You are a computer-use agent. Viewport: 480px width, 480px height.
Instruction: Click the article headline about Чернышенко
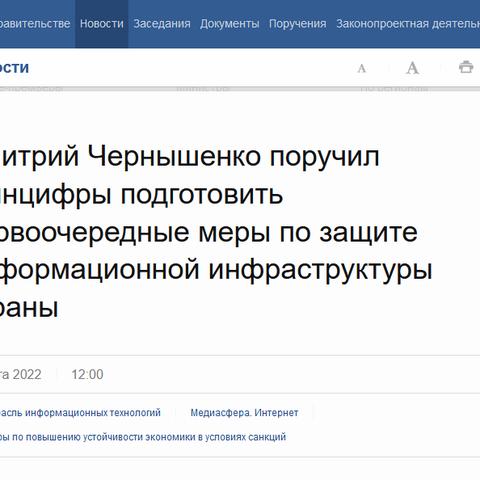216,232
